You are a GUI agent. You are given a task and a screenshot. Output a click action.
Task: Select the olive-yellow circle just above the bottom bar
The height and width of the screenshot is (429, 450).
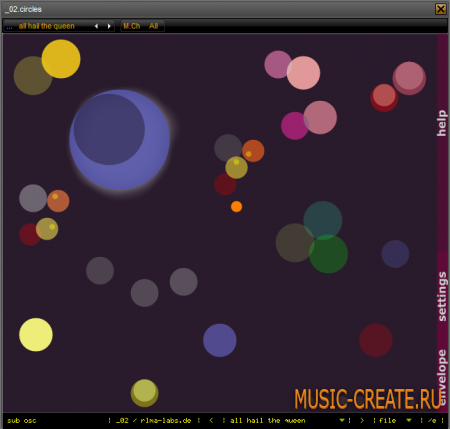144,393
